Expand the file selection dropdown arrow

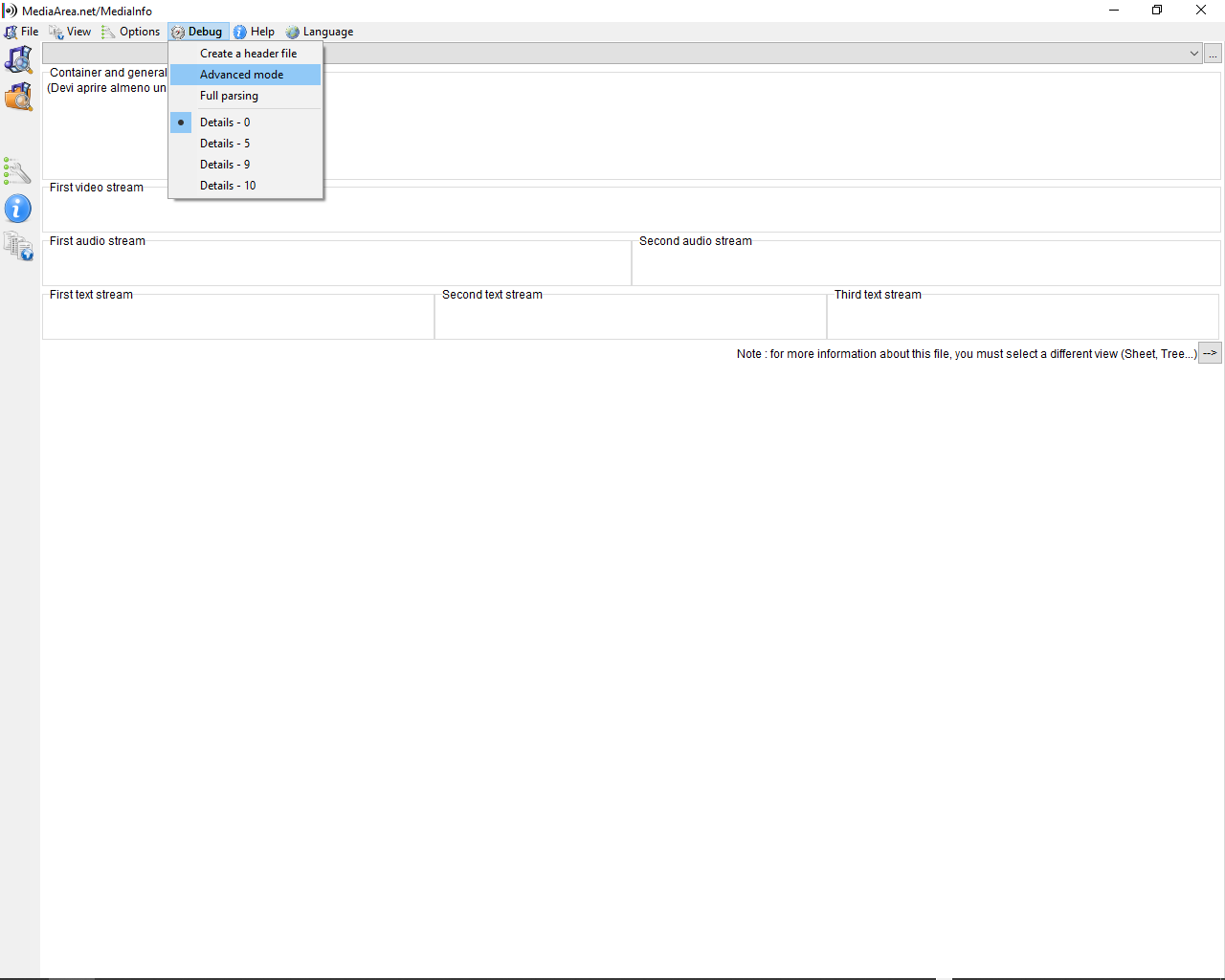[1194, 54]
